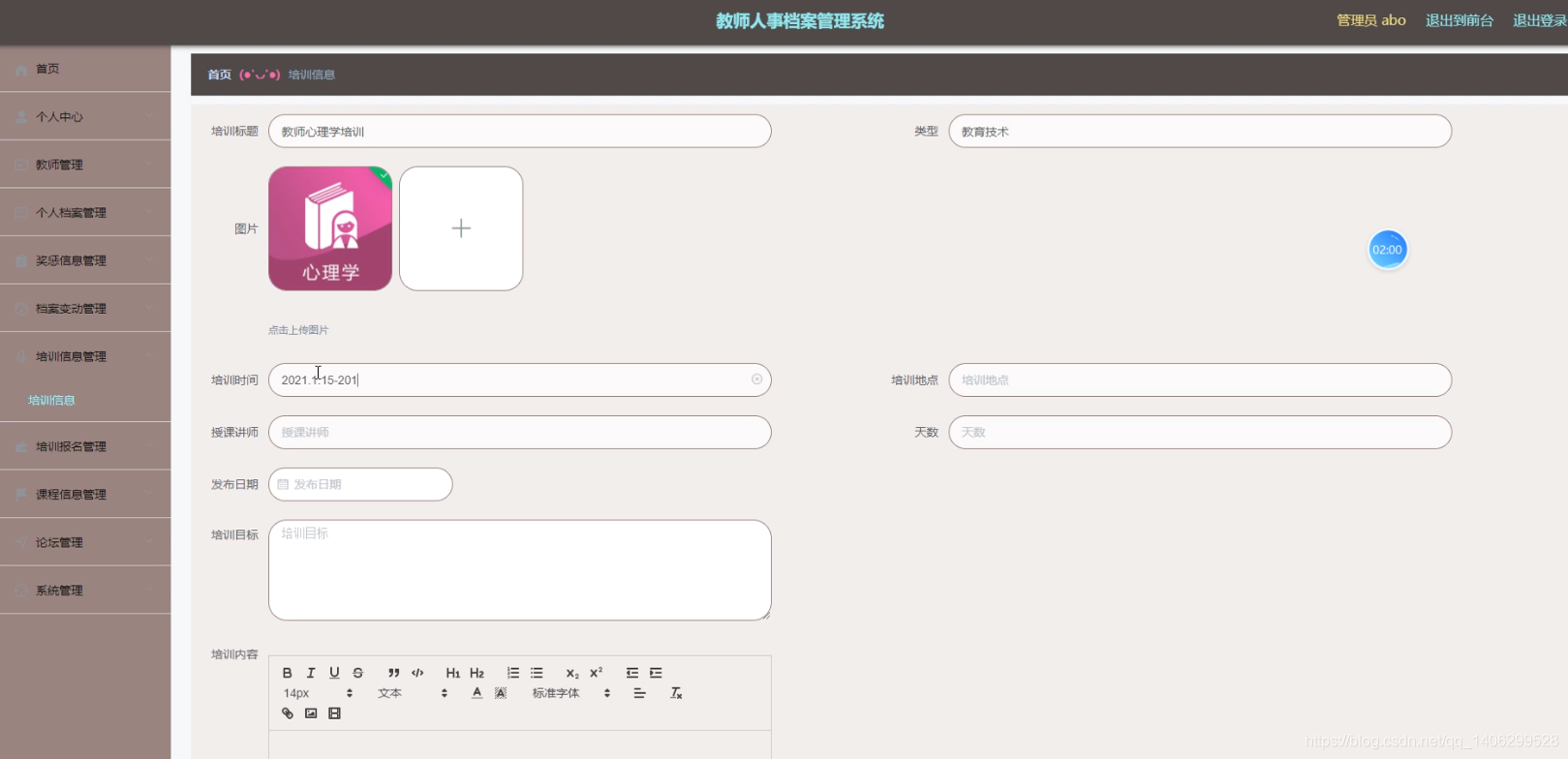Click the 培训地点 input field
The width and height of the screenshot is (1568, 759).
point(1200,379)
